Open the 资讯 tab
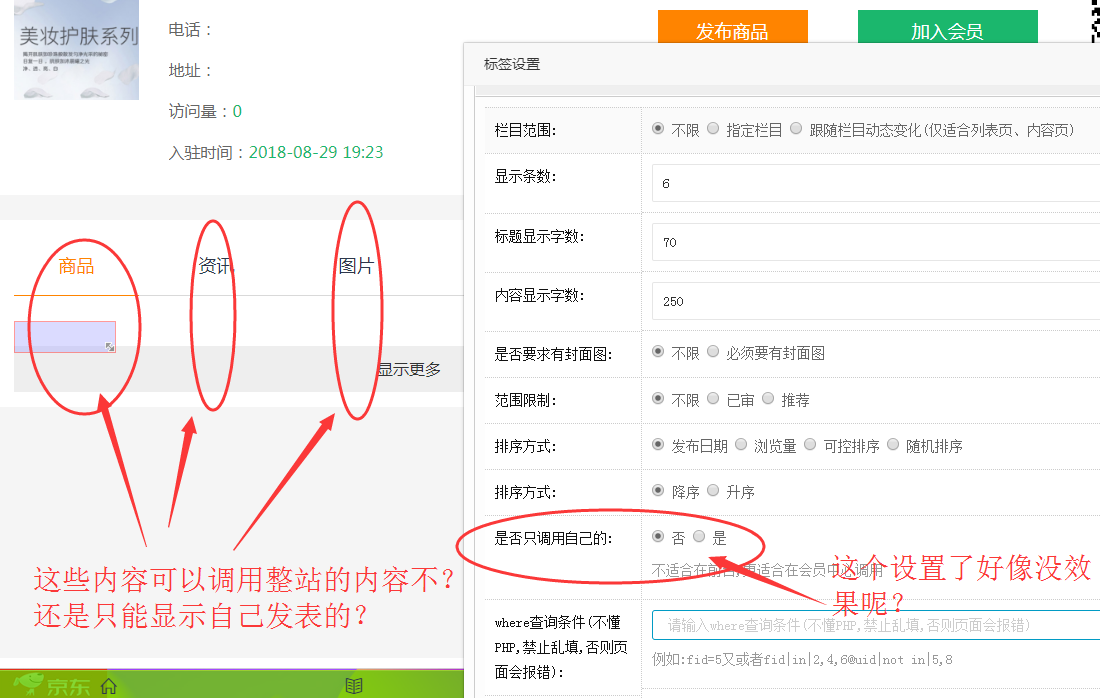The width and height of the screenshot is (1100, 698). [215, 266]
